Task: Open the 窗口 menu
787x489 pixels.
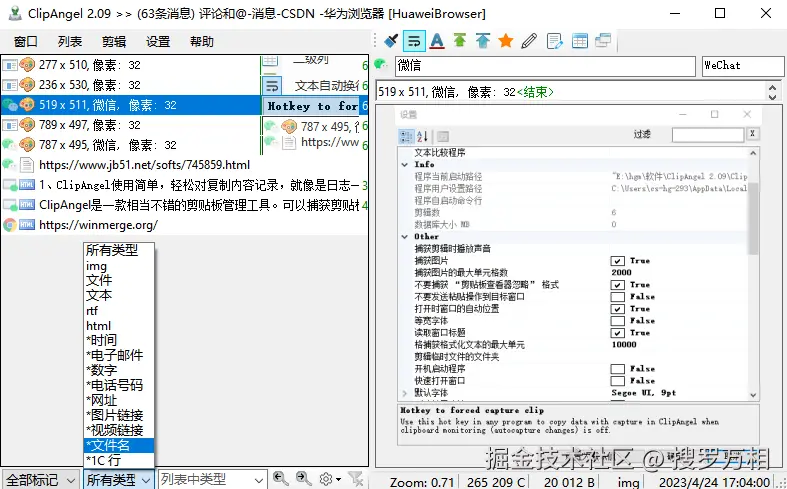Action: [26, 42]
